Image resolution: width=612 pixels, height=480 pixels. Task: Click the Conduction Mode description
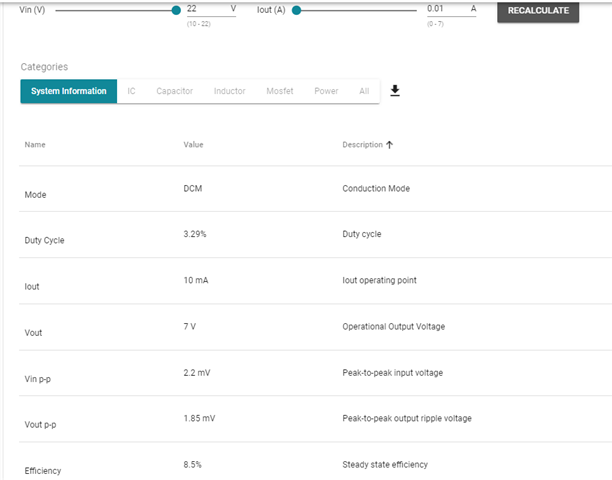coord(376,188)
